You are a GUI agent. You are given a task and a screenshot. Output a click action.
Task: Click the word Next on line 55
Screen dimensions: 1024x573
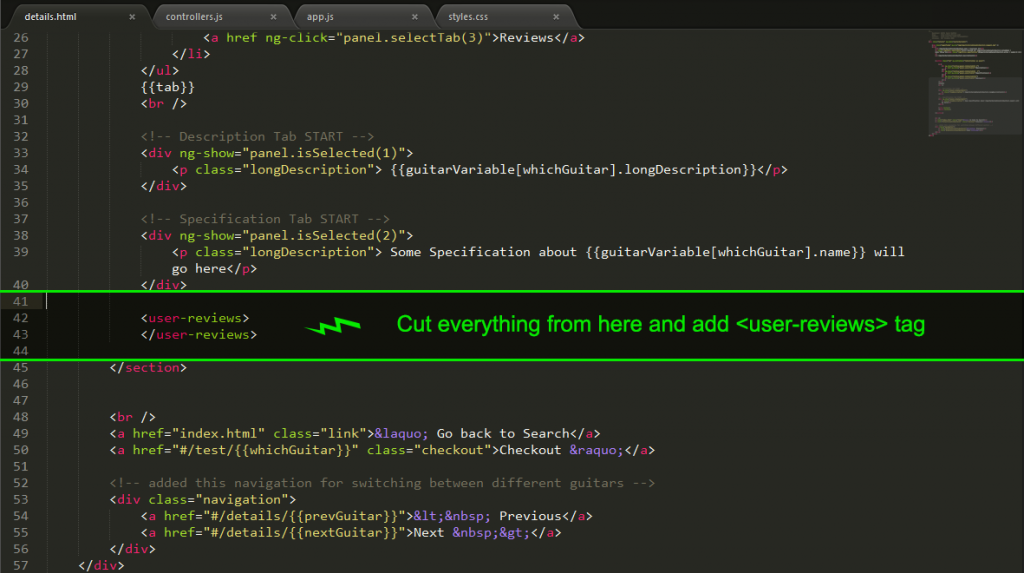pos(428,532)
